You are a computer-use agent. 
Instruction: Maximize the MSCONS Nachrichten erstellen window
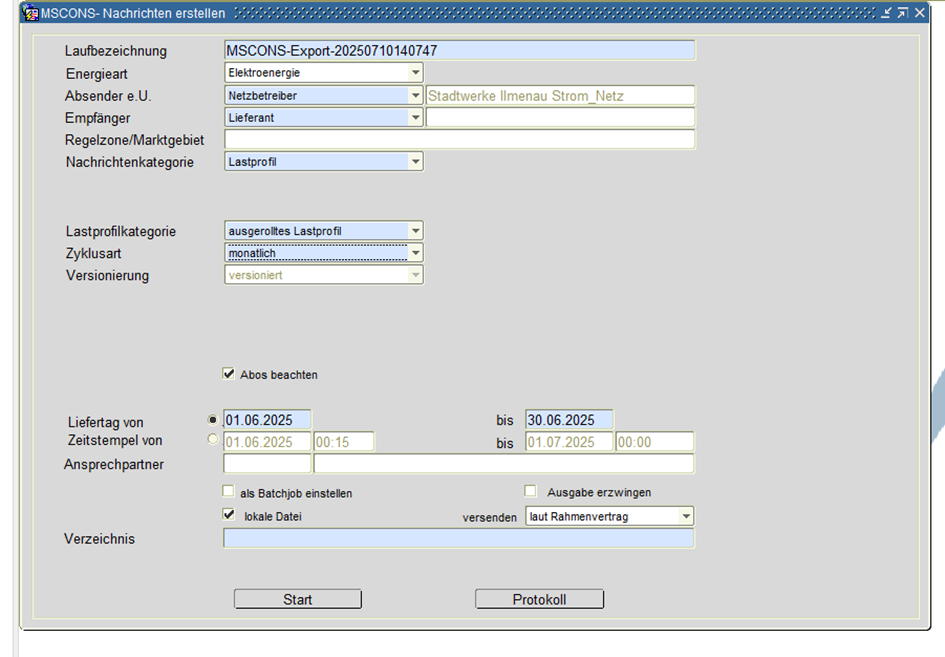[x=902, y=13]
